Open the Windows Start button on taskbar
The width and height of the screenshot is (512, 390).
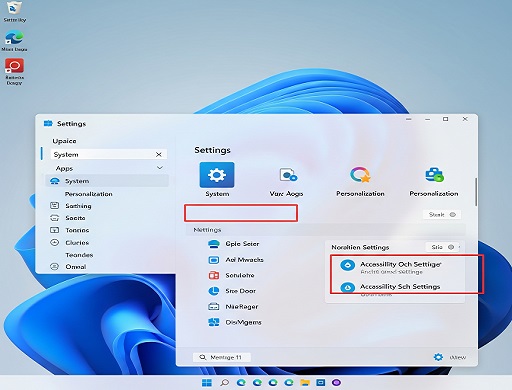pyautogui.click(x=207, y=383)
